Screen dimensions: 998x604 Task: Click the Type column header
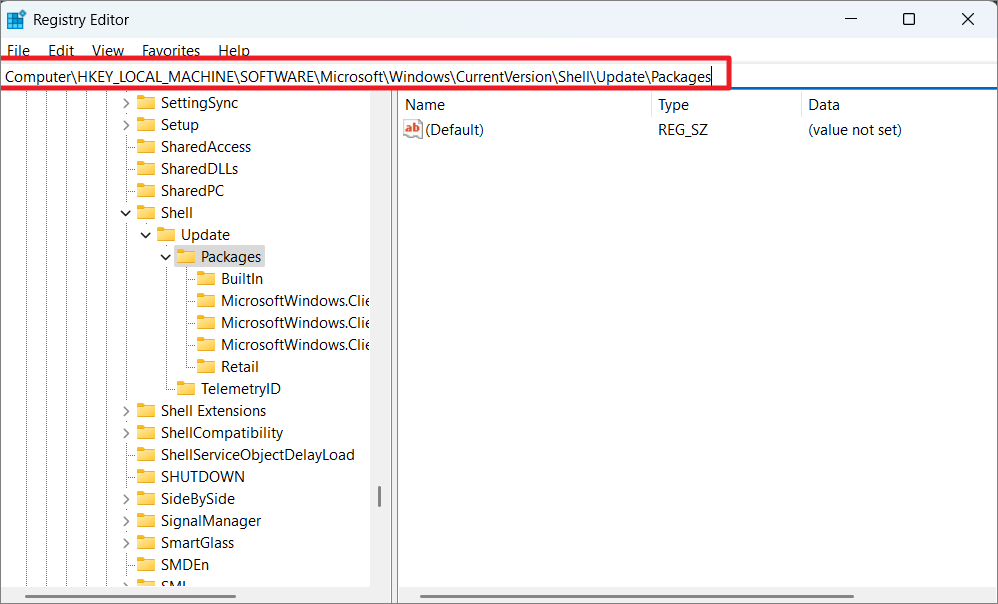(673, 105)
